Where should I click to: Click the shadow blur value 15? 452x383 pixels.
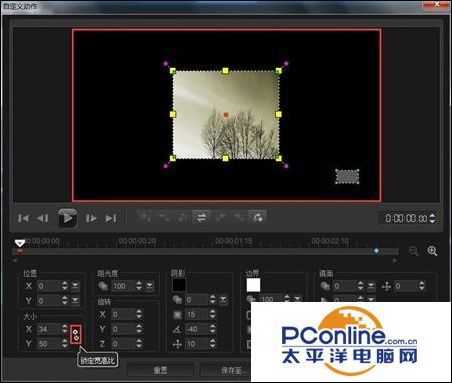[x=197, y=314]
